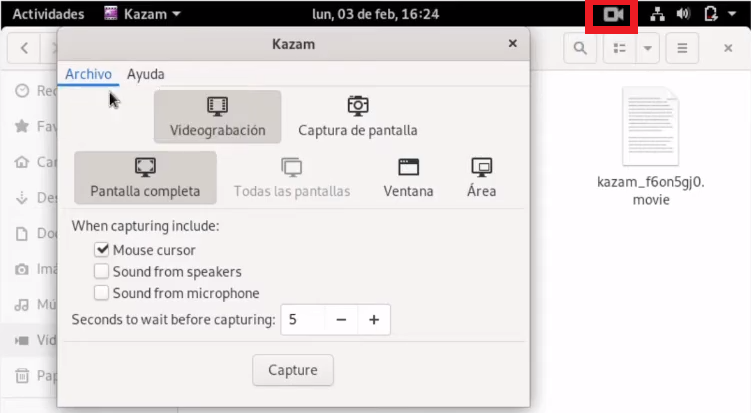
Task: Click the seconds to wait number field
Action: click(x=303, y=320)
